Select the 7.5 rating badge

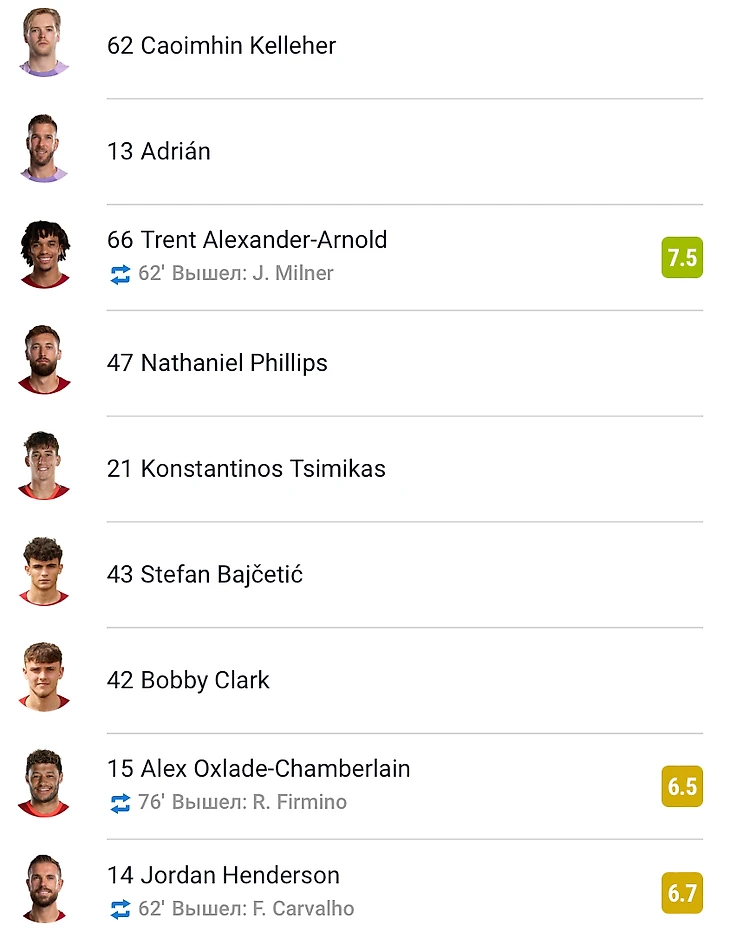click(x=682, y=258)
